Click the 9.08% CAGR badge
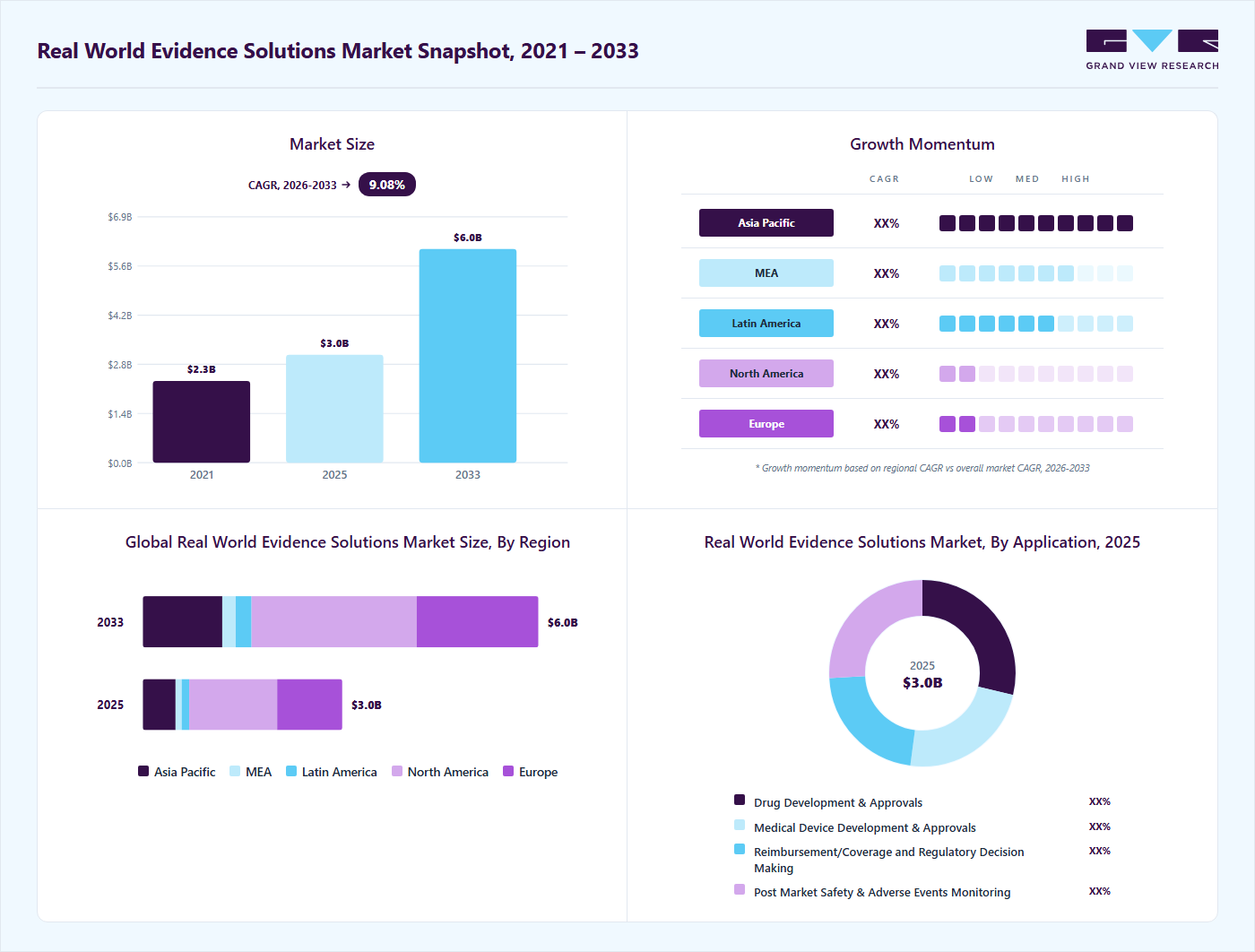The height and width of the screenshot is (952, 1255). (x=387, y=185)
